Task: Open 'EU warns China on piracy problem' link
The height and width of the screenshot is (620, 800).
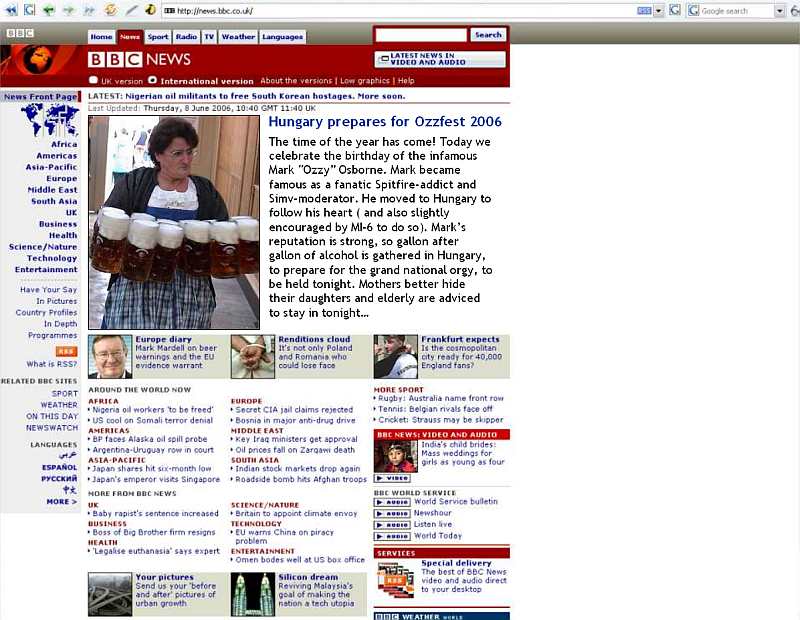Action: coord(285,536)
